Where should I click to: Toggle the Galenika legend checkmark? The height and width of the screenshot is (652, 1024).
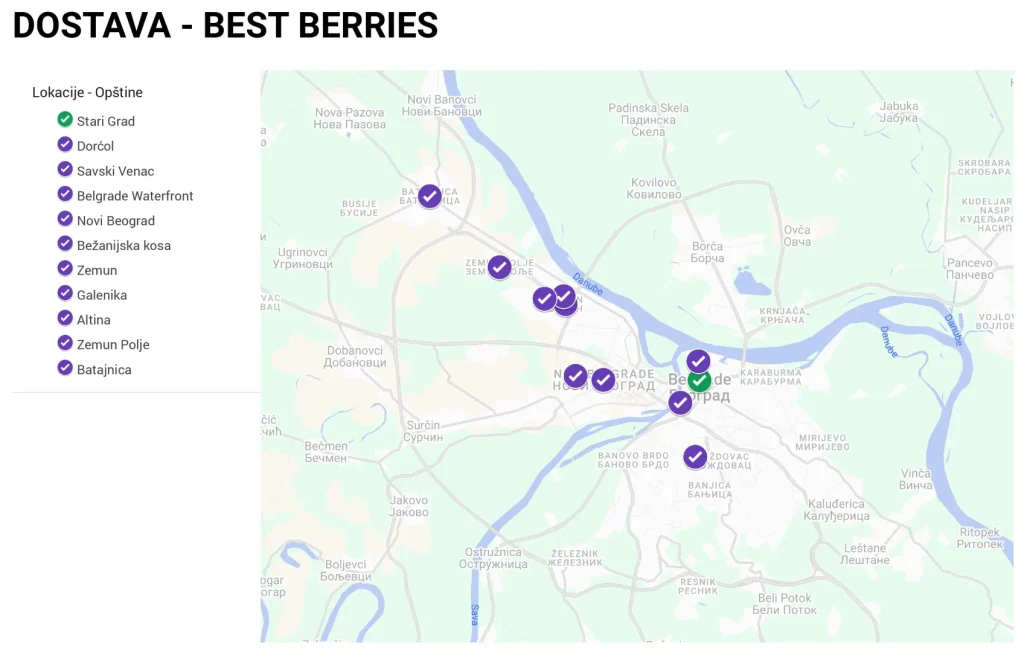pos(65,294)
